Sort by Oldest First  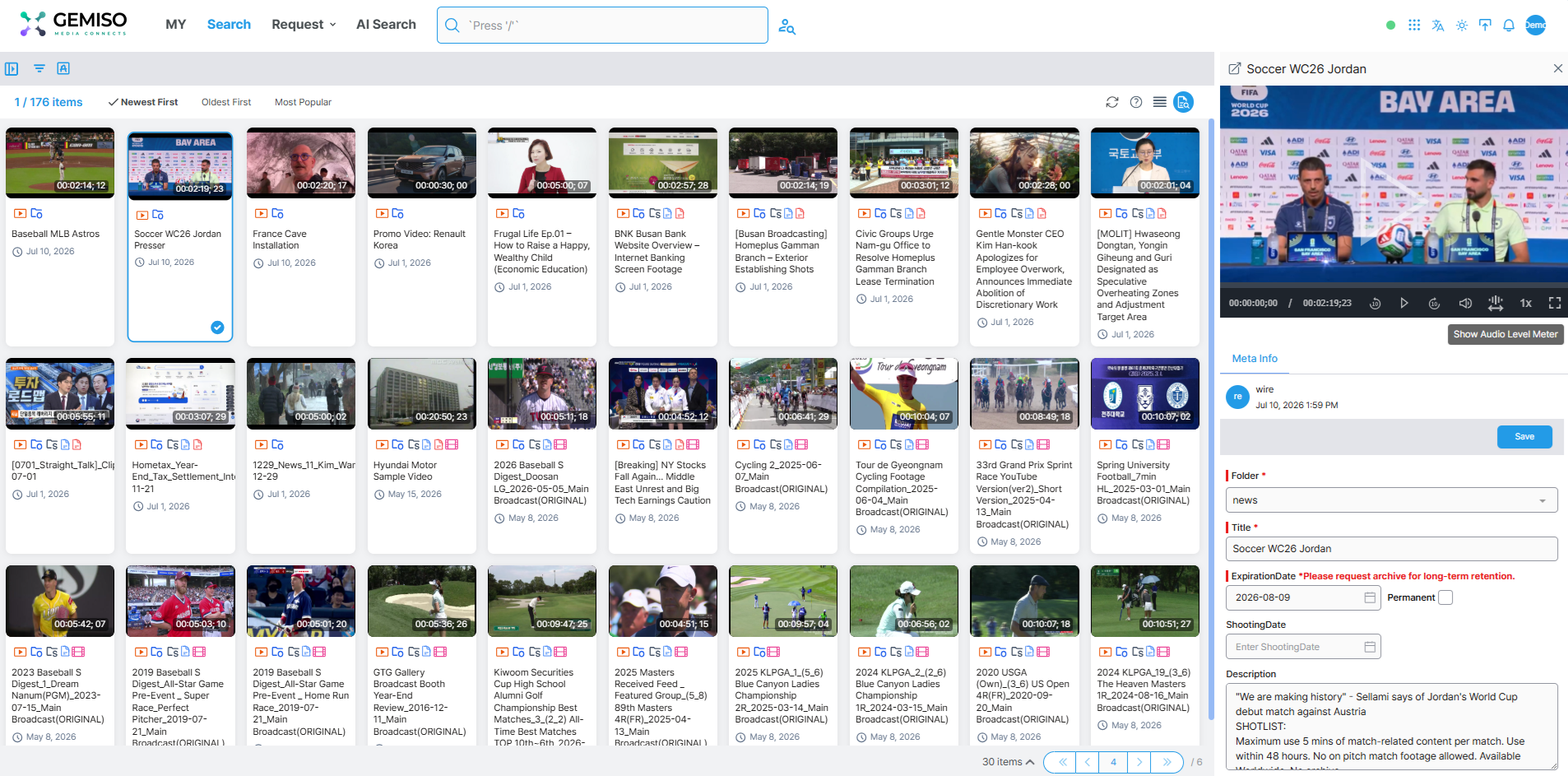click(x=226, y=102)
